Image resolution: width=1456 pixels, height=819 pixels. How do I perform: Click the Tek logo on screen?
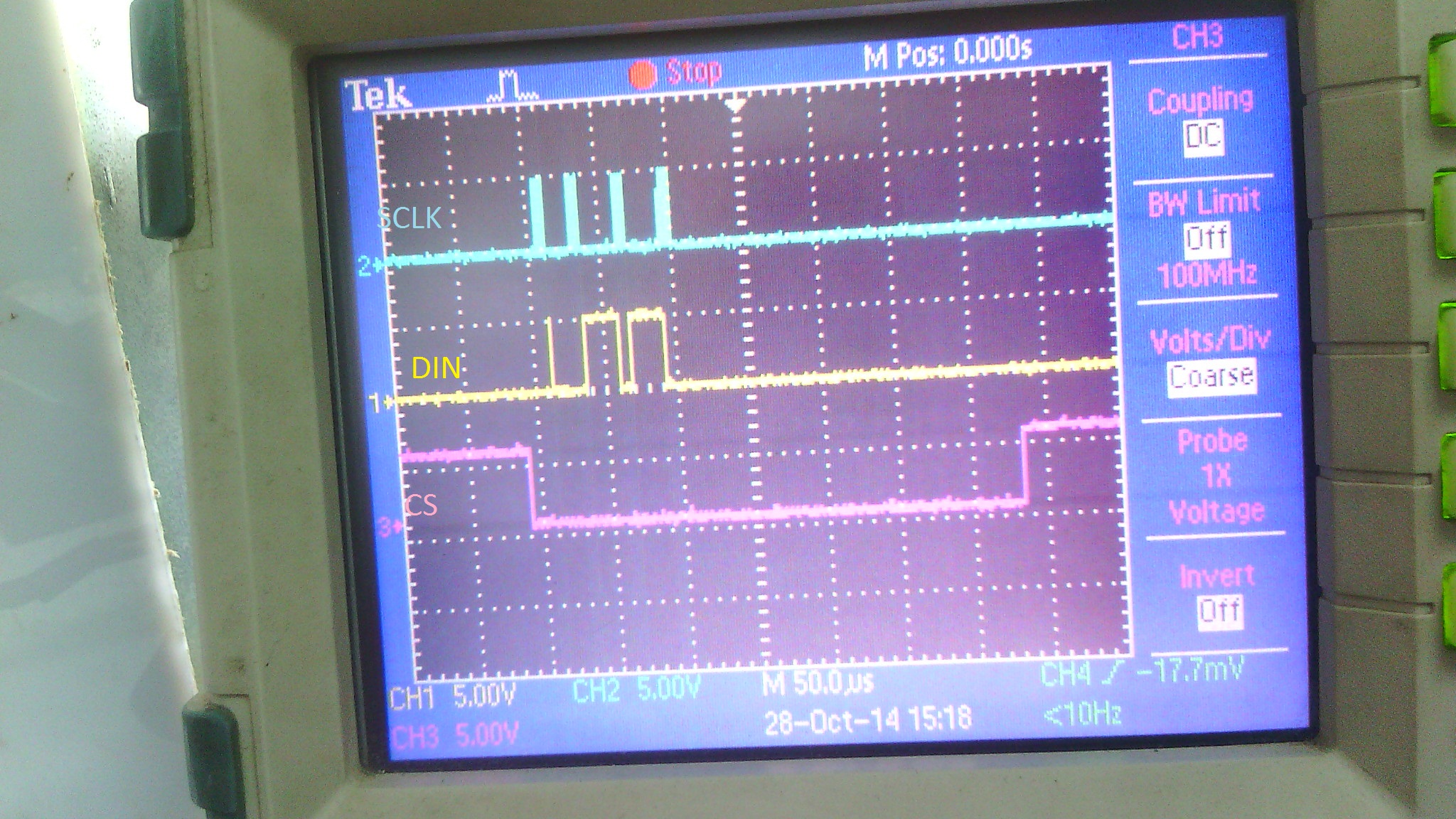[378, 95]
